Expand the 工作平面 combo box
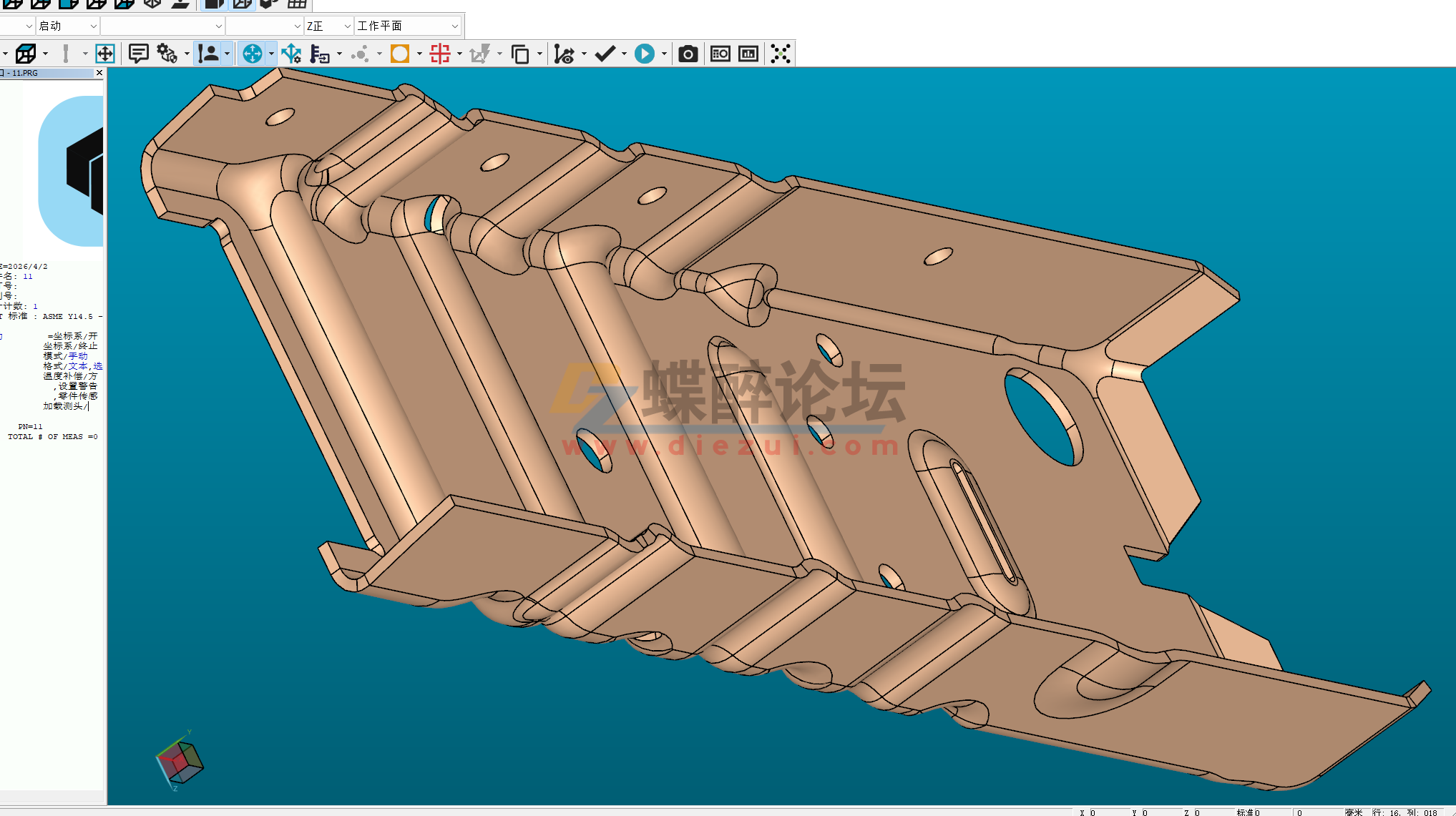The height and width of the screenshot is (816, 1456). (x=455, y=26)
